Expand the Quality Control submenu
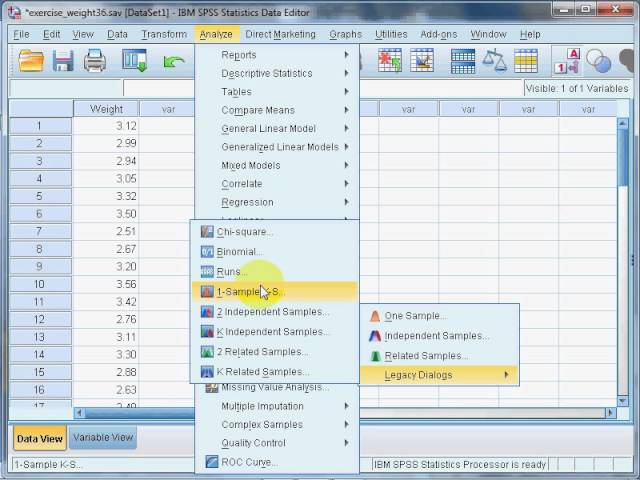 pos(347,442)
